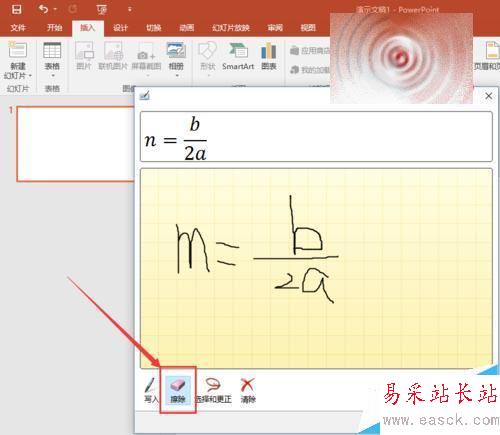Click the 相册 (Photo Album) icon
The image size is (500, 435).
tap(176, 51)
